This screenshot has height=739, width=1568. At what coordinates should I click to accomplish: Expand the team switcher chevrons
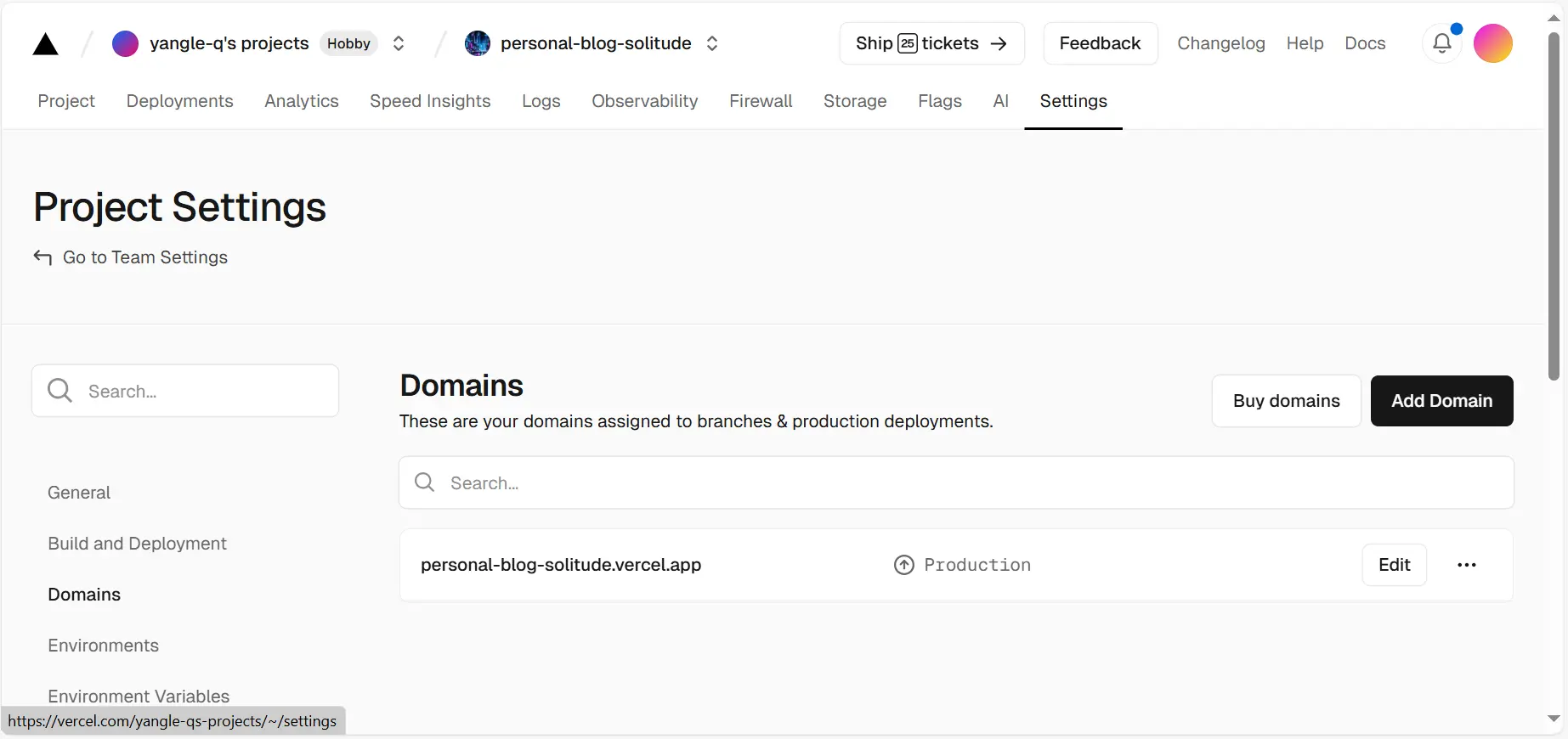[x=398, y=43]
